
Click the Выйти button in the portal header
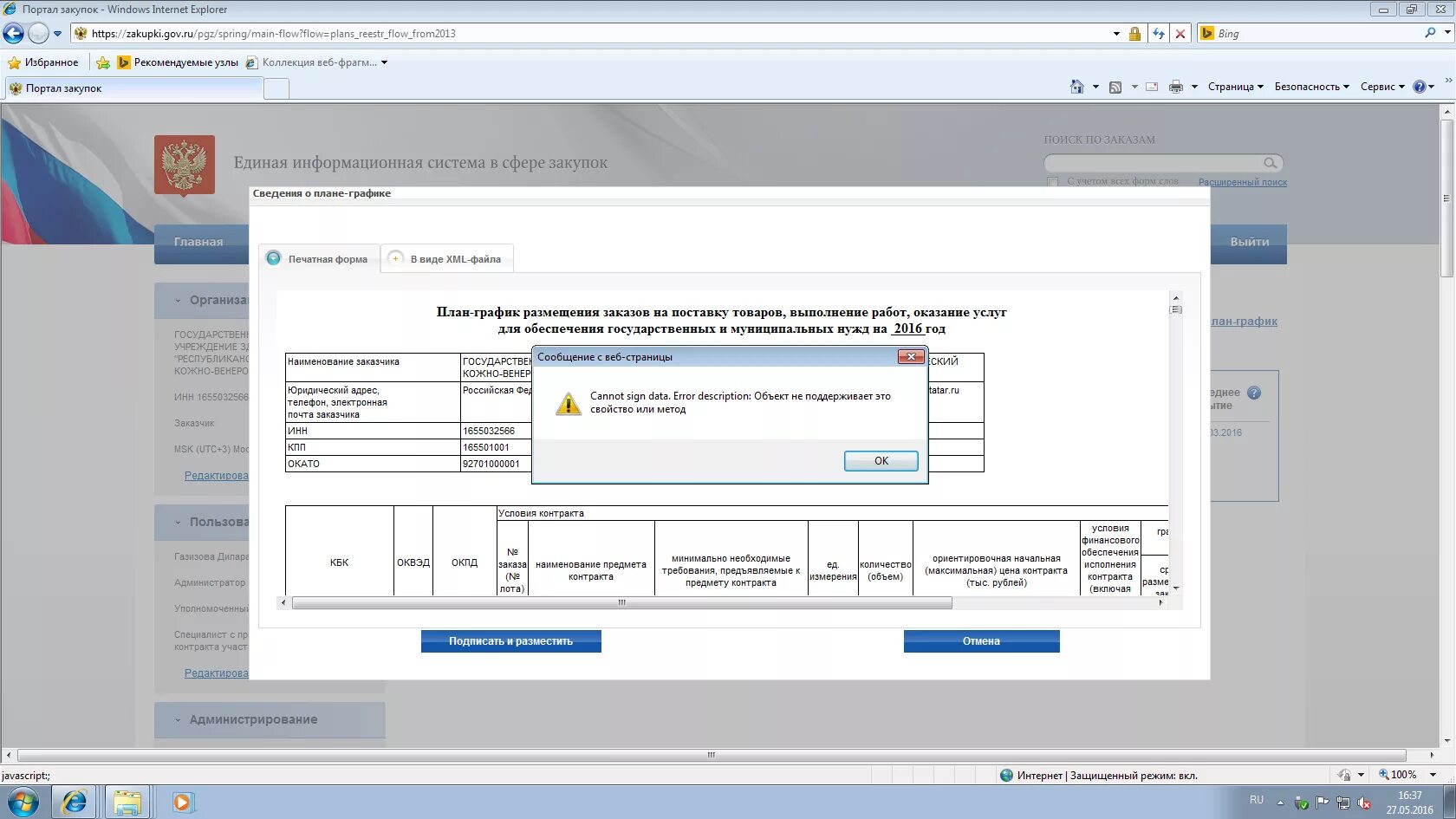click(1249, 243)
